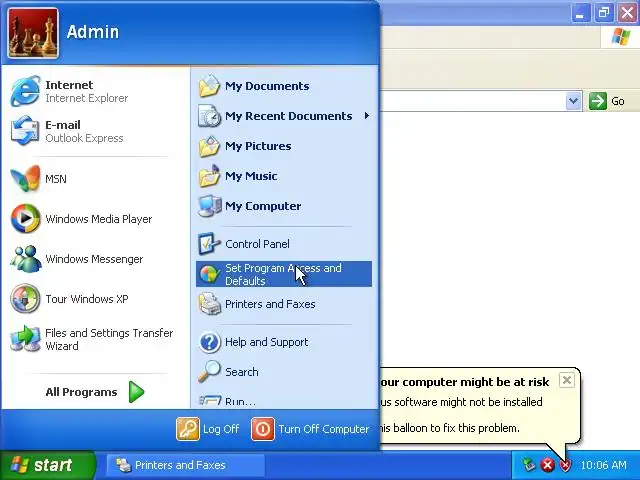Restore down the Printers and Faxes window
The height and width of the screenshot is (480, 640).
tap(603, 13)
